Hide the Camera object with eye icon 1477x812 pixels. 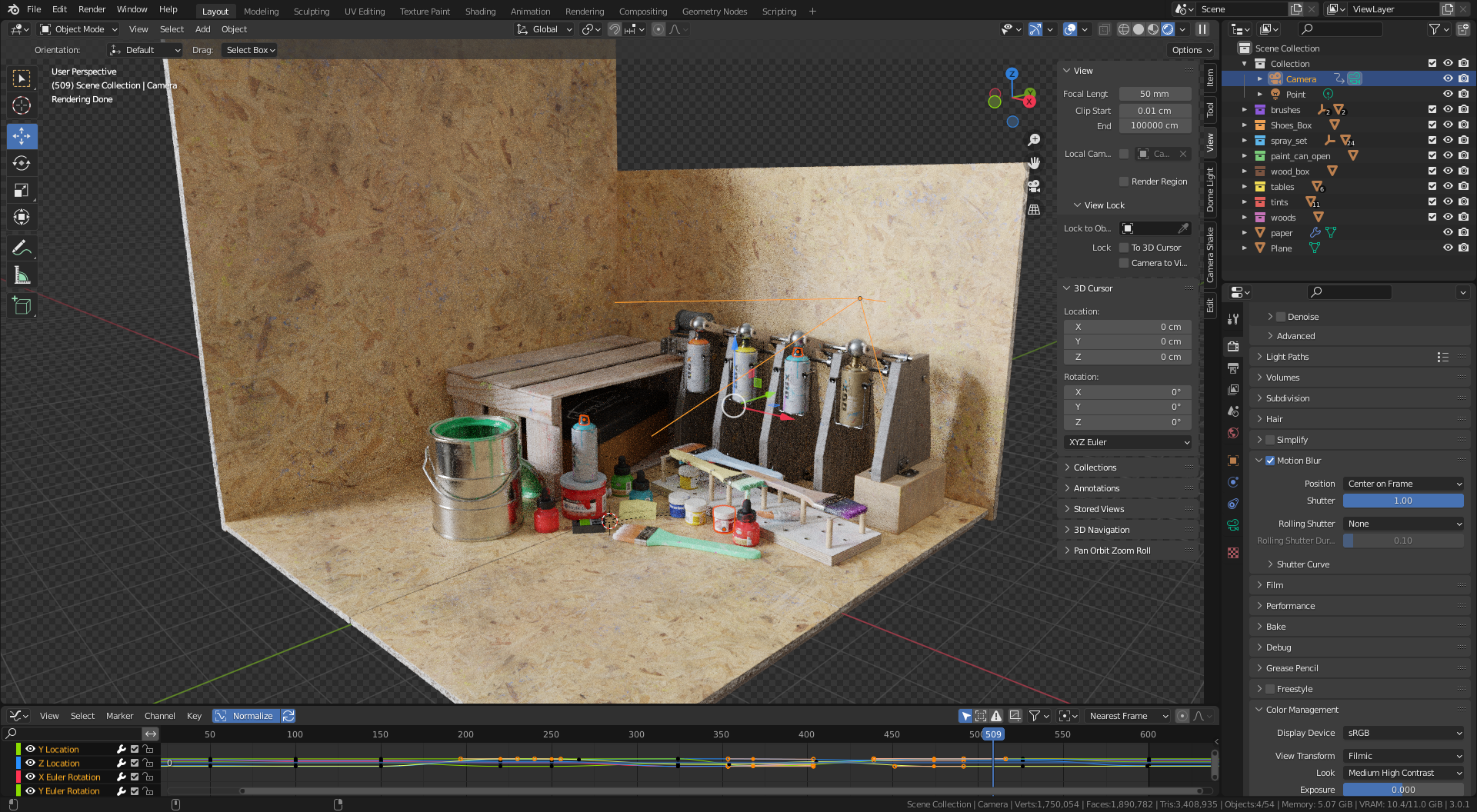(1448, 78)
